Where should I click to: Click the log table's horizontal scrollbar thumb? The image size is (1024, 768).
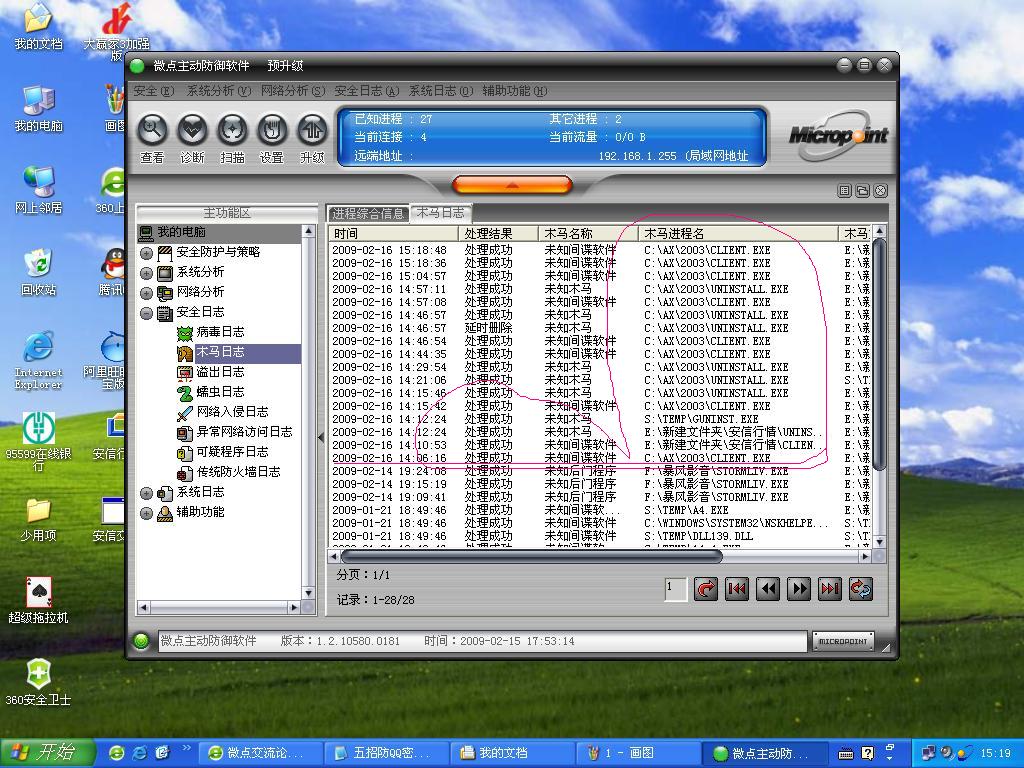pyautogui.click(x=532, y=556)
